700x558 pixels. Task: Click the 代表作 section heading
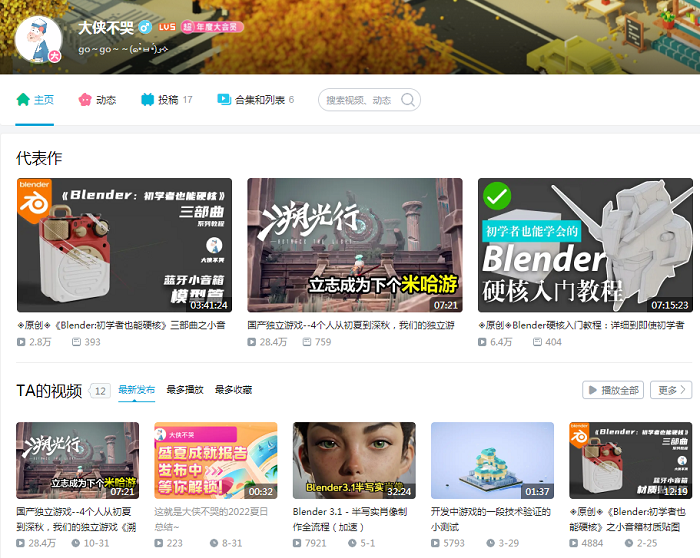tap(39, 158)
